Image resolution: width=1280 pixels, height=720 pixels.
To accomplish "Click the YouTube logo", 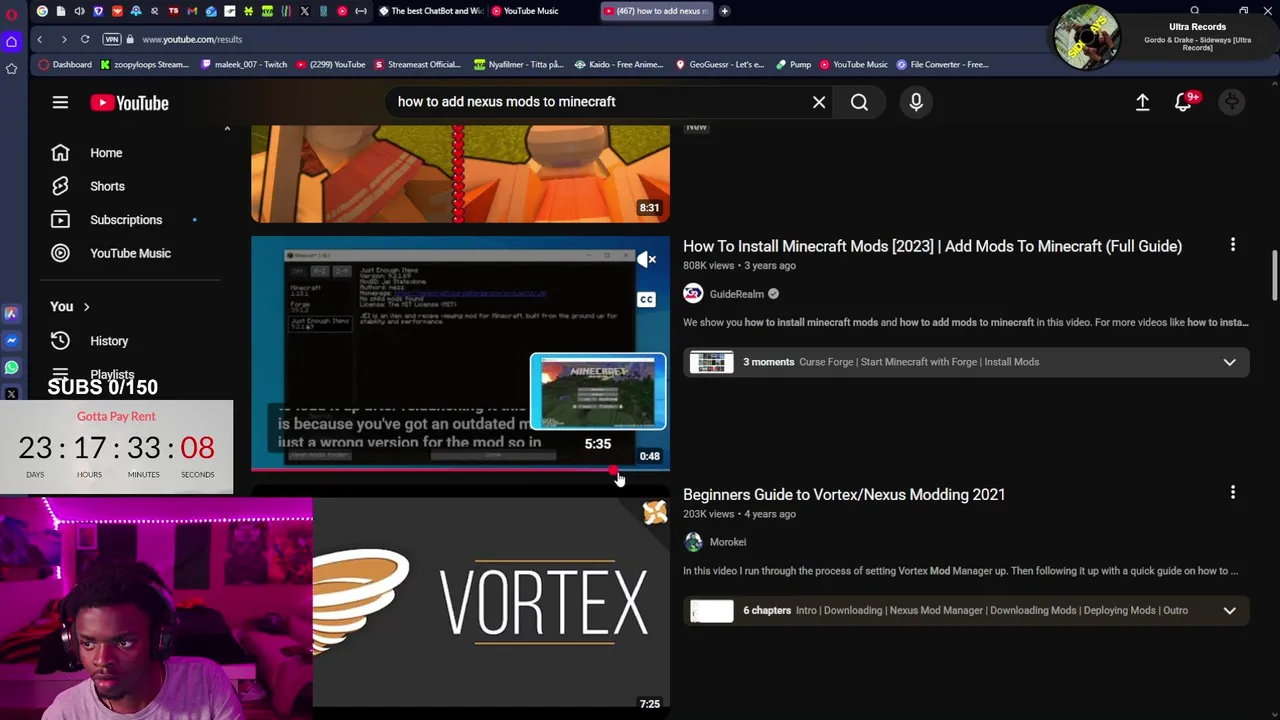I will [x=129, y=102].
